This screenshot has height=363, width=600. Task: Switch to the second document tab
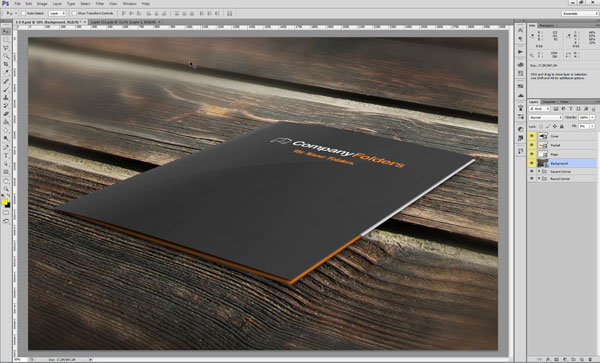[x=125, y=22]
